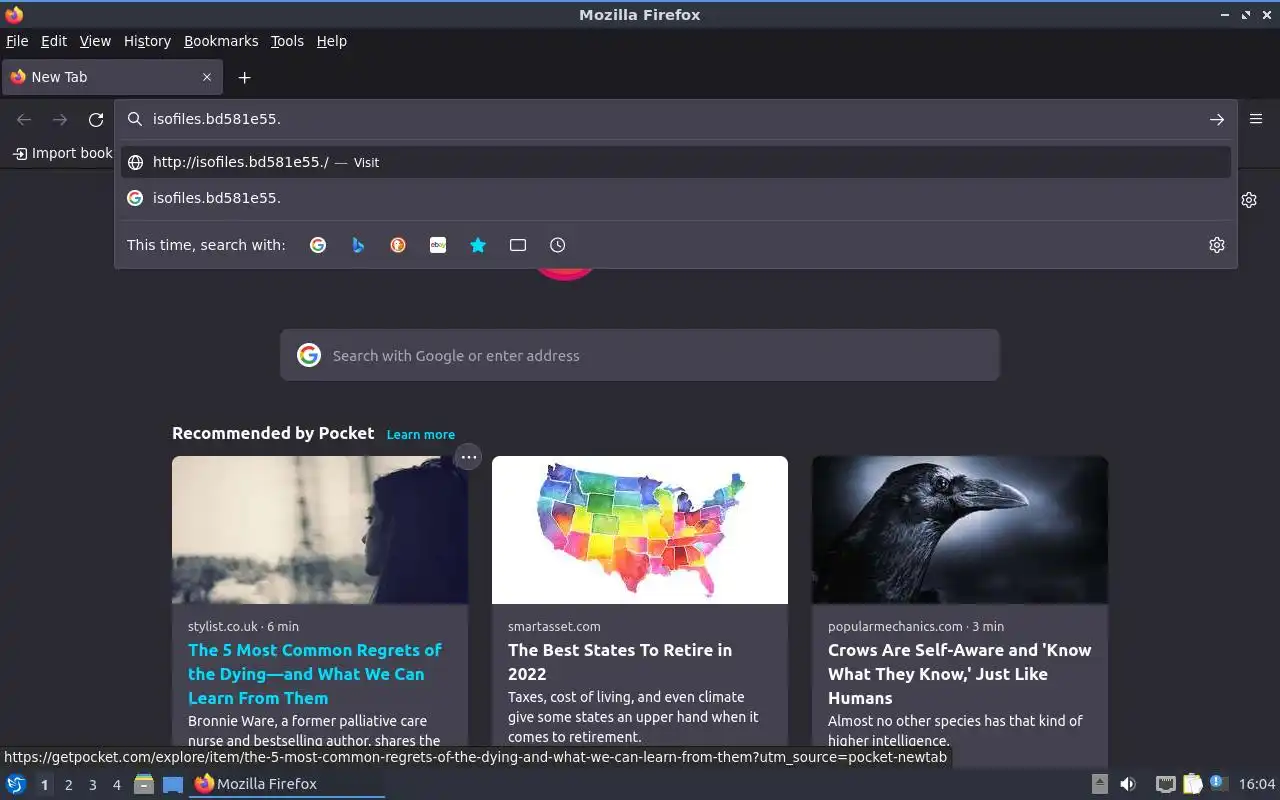Select the http://isofiles.bd581e55./ Visit suggestion
Image resolution: width=1280 pixels, height=800 pixels.
[676, 162]
